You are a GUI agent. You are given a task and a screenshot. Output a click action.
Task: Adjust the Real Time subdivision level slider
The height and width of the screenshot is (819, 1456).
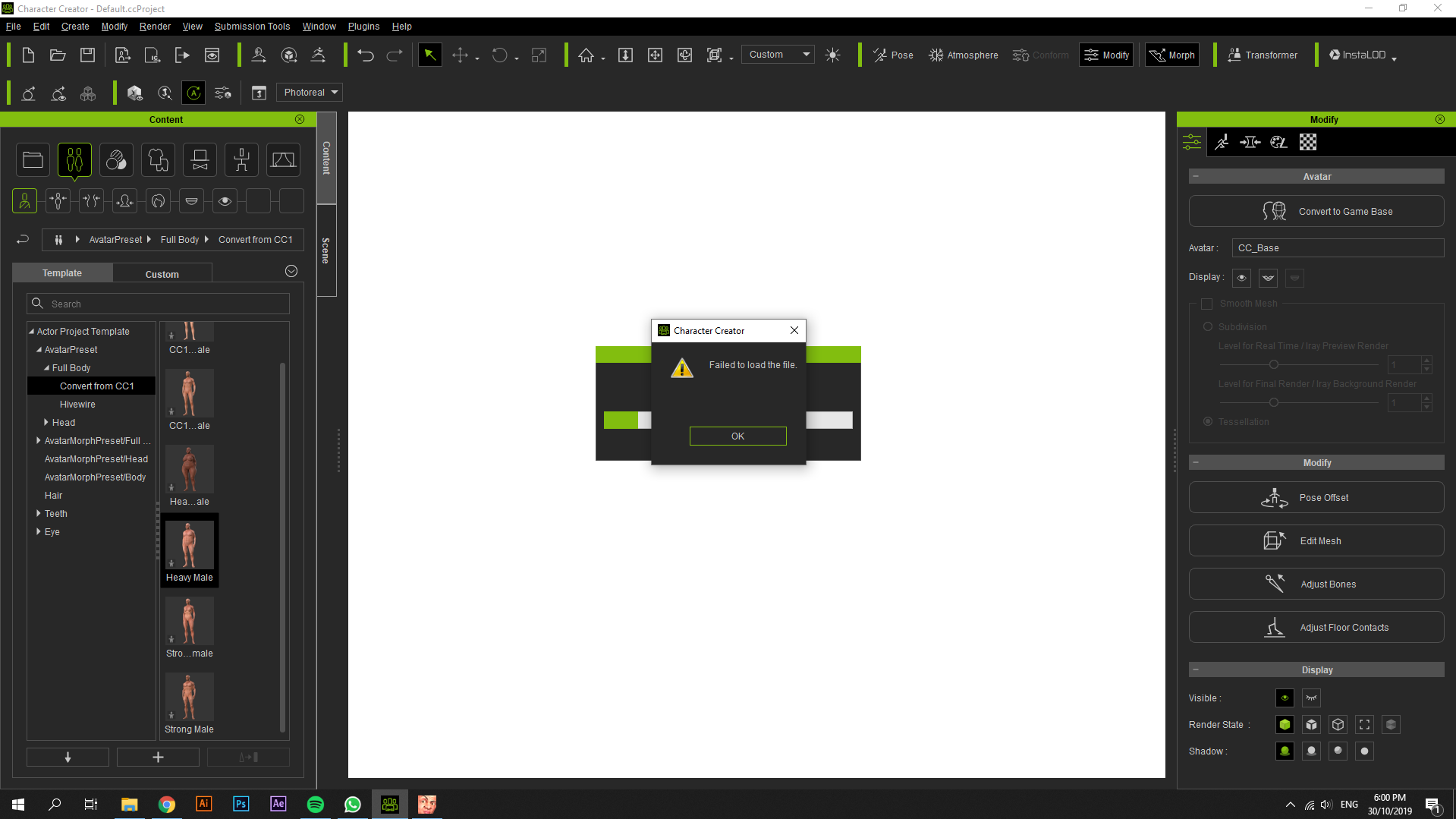(x=1274, y=365)
